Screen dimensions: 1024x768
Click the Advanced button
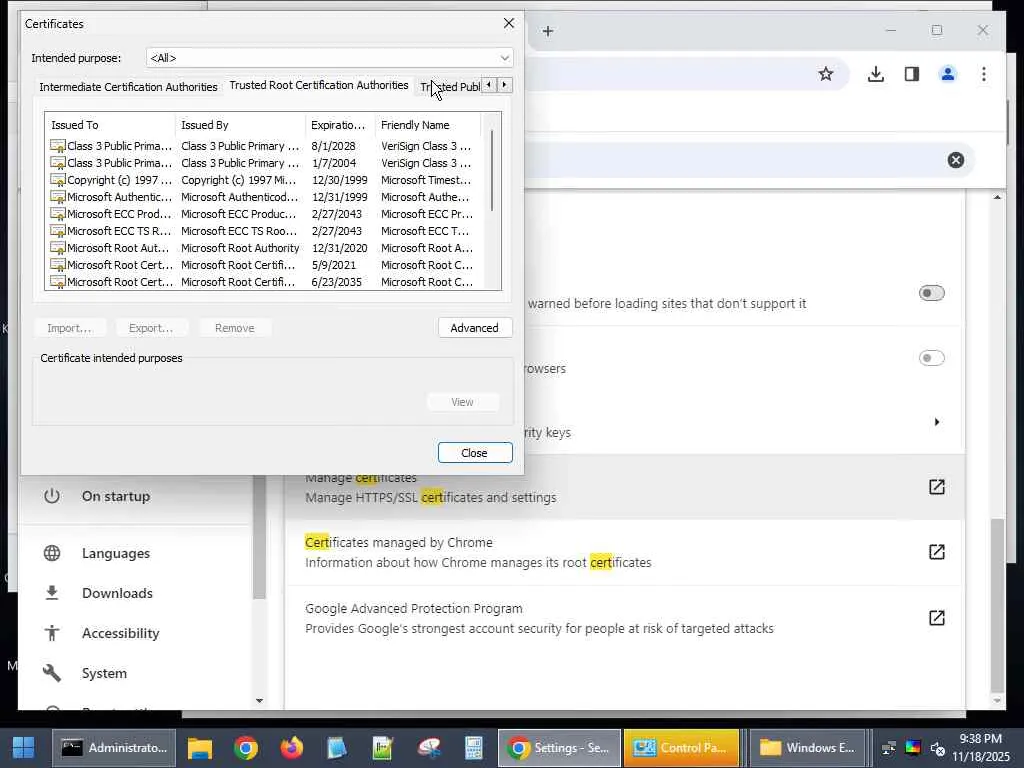tap(475, 328)
